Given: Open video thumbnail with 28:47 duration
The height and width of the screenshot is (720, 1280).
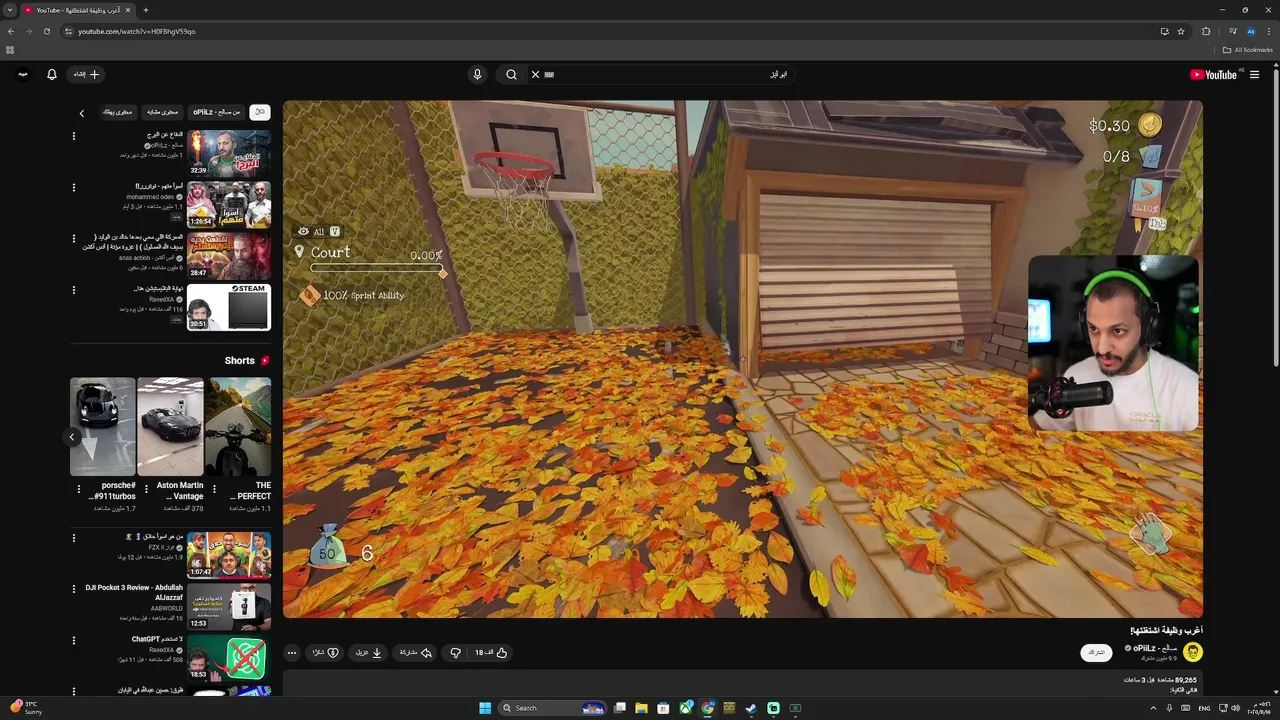Looking at the screenshot, I should (x=228, y=255).
